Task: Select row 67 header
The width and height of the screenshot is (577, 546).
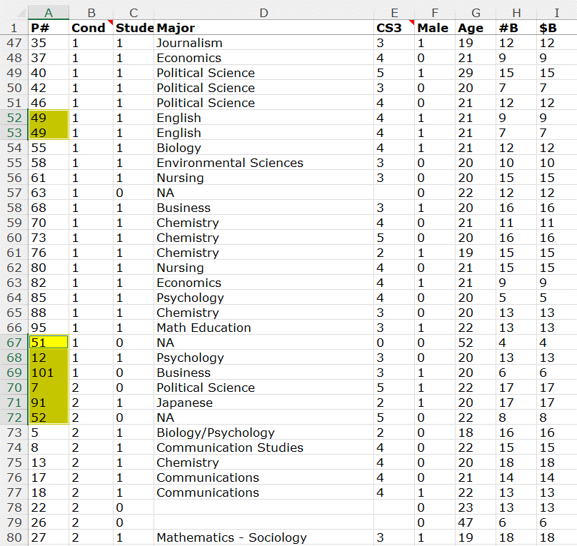Action: tap(14, 343)
